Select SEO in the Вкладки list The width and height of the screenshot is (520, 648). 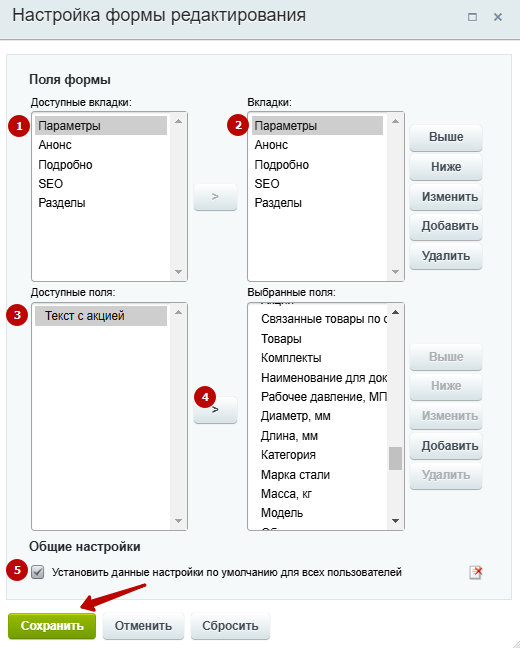point(267,183)
